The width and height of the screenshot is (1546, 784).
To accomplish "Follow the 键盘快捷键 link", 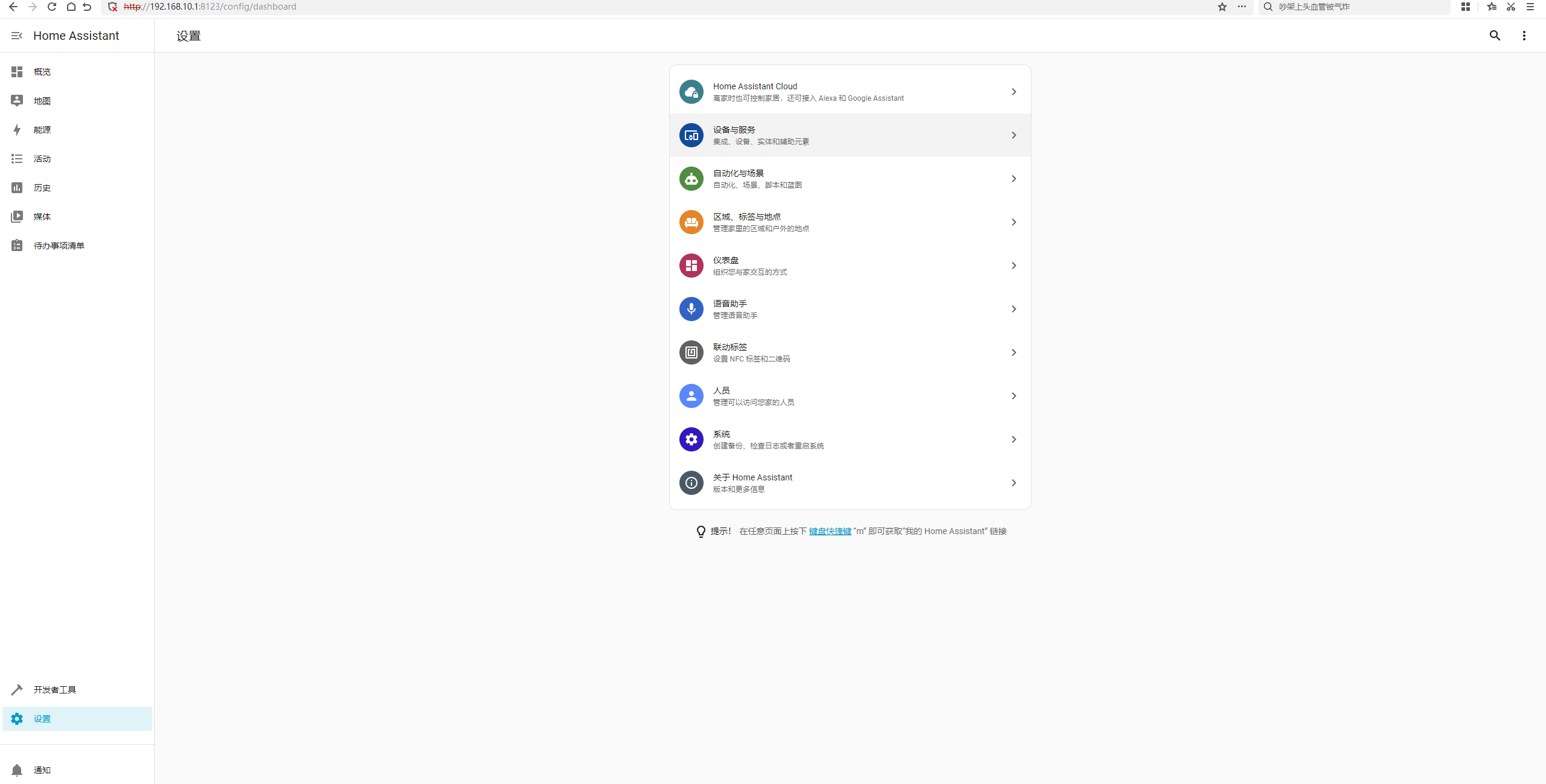I will [830, 531].
